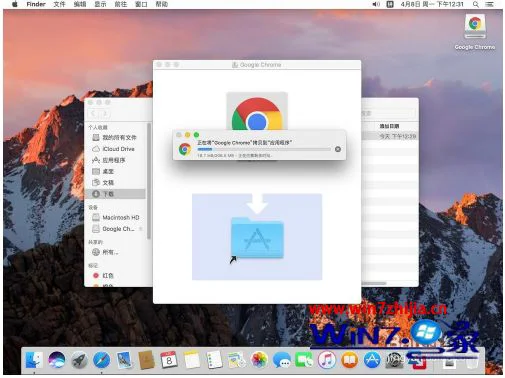Open the 帮助 menu
This screenshot has width=505, height=378.
(162, 4)
